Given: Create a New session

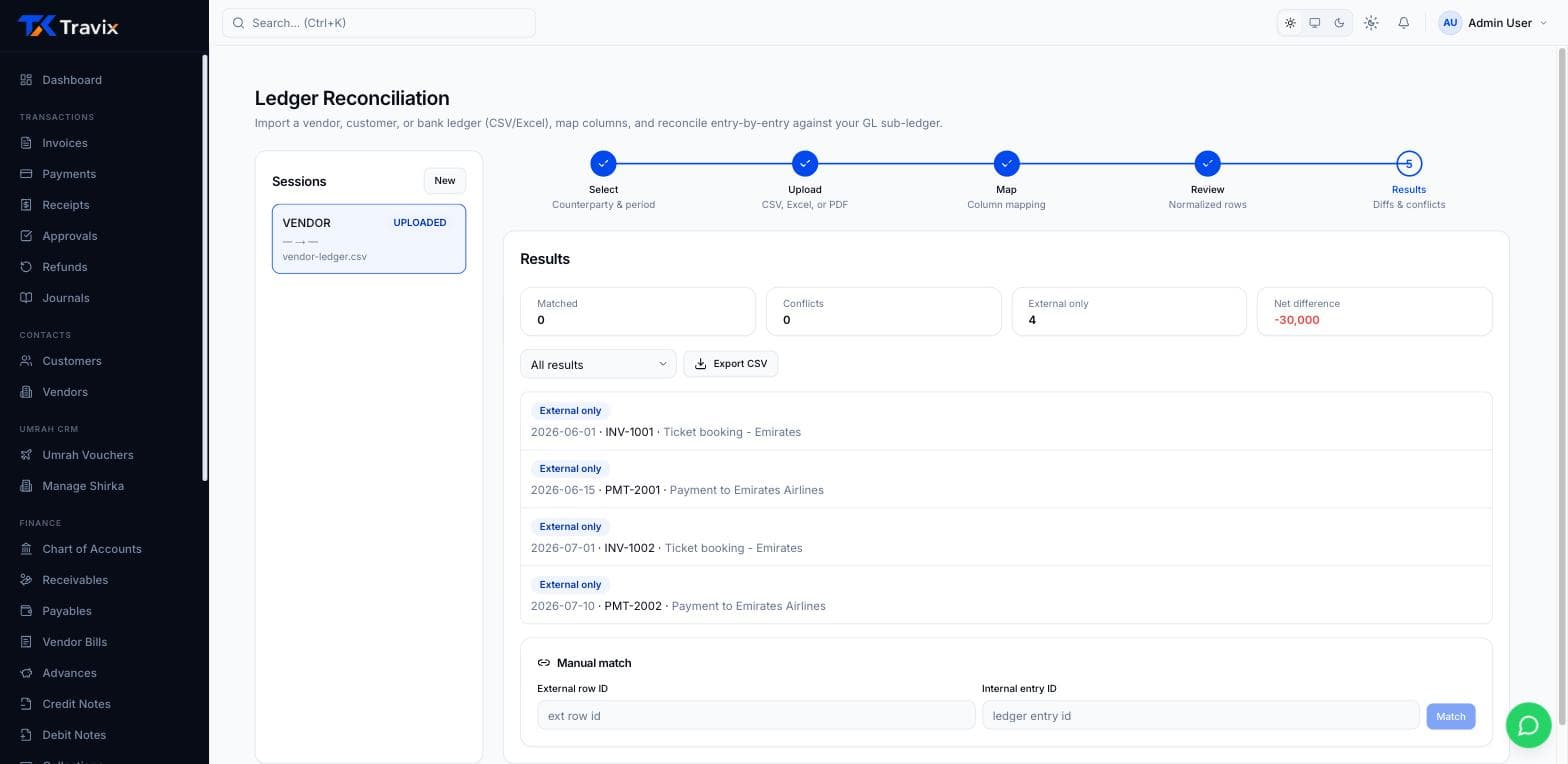Looking at the screenshot, I should [x=445, y=181].
